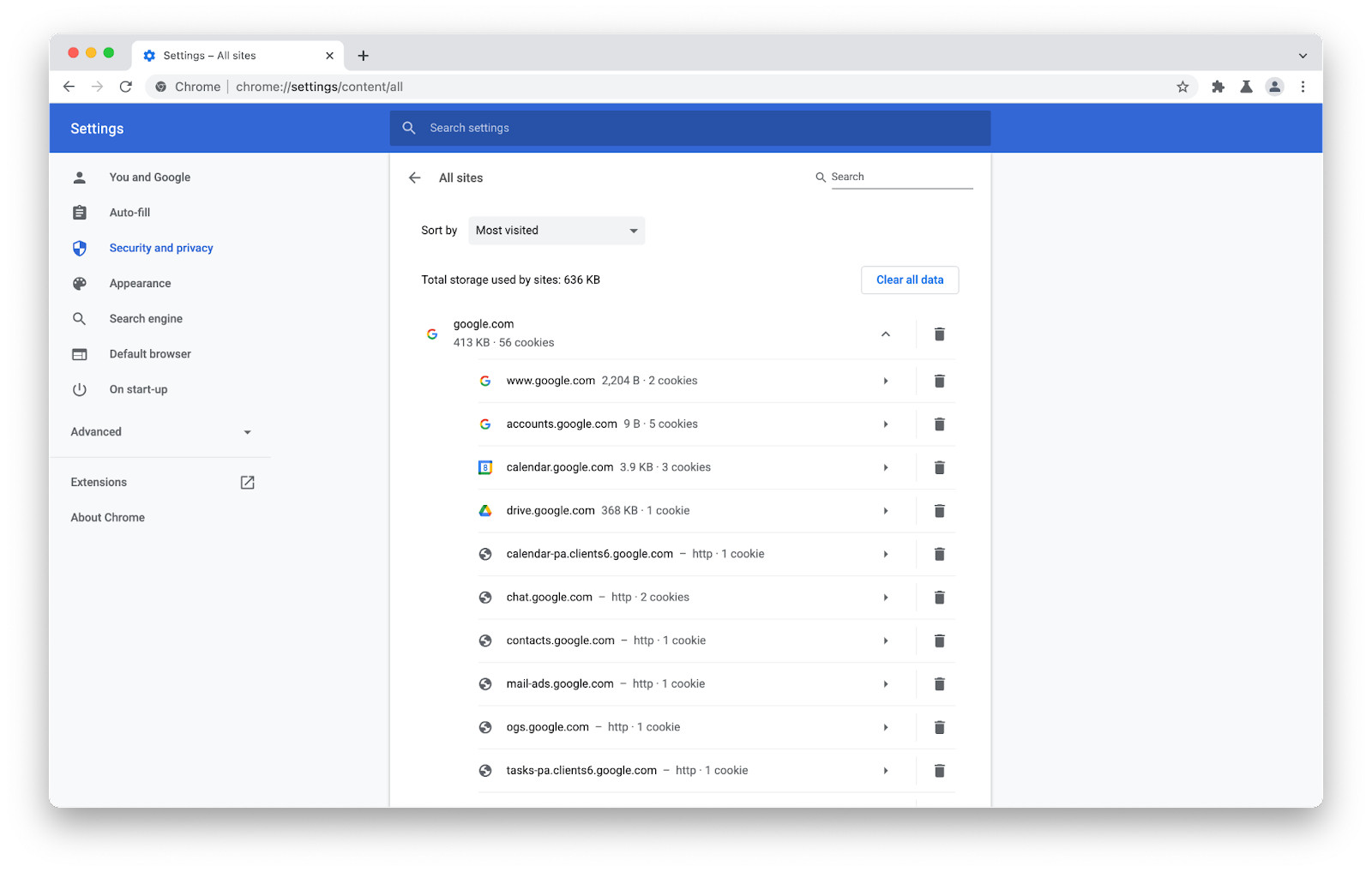Expand mail-ads.google.com details arrow
1372x872 pixels.
pyautogui.click(x=886, y=684)
